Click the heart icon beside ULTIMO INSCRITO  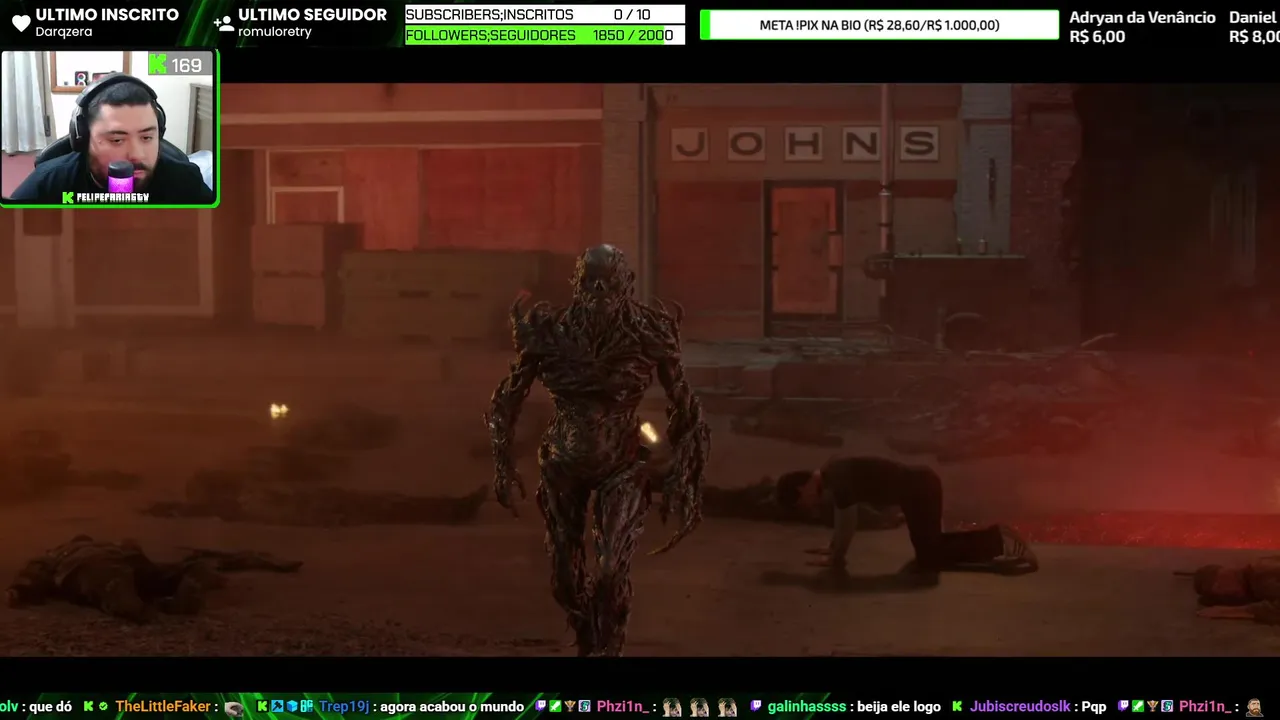point(20,23)
